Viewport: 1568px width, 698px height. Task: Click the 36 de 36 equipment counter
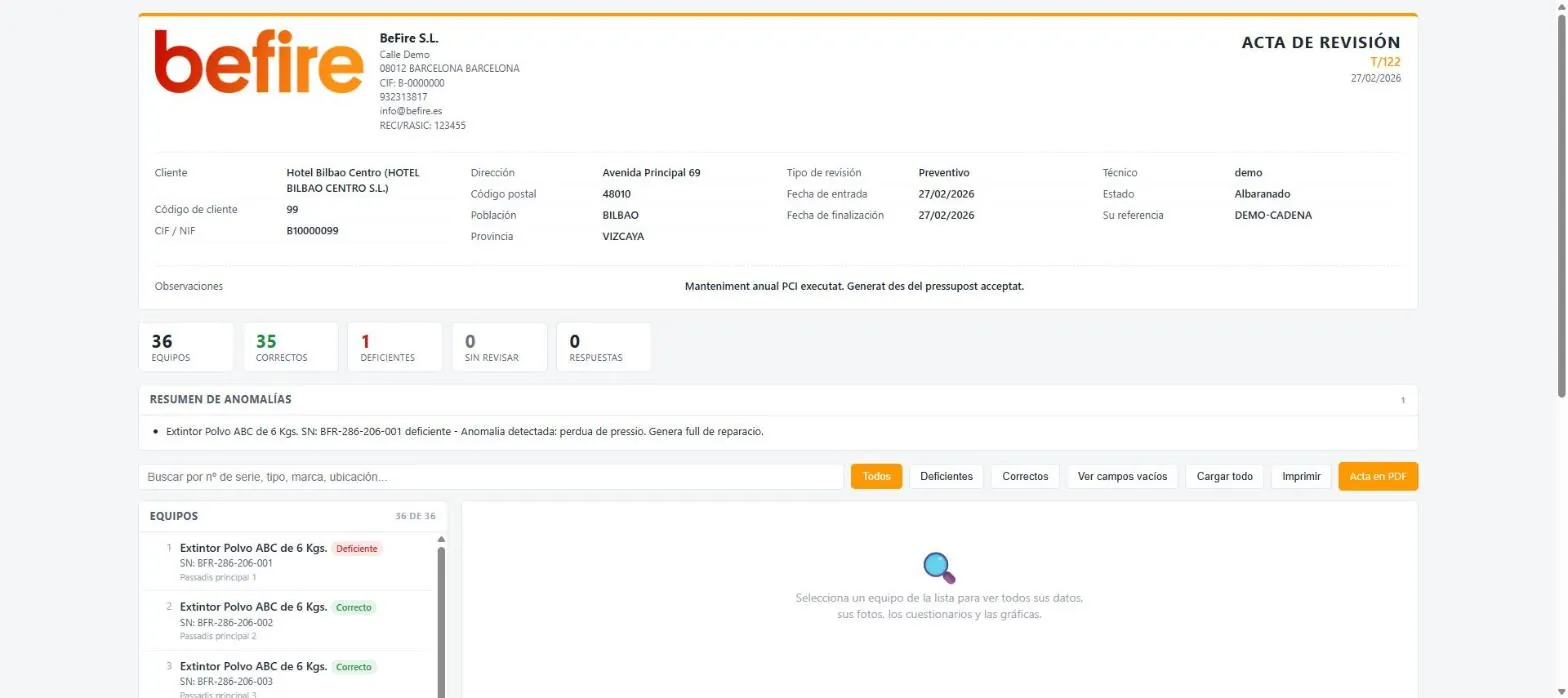pyautogui.click(x=416, y=517)
